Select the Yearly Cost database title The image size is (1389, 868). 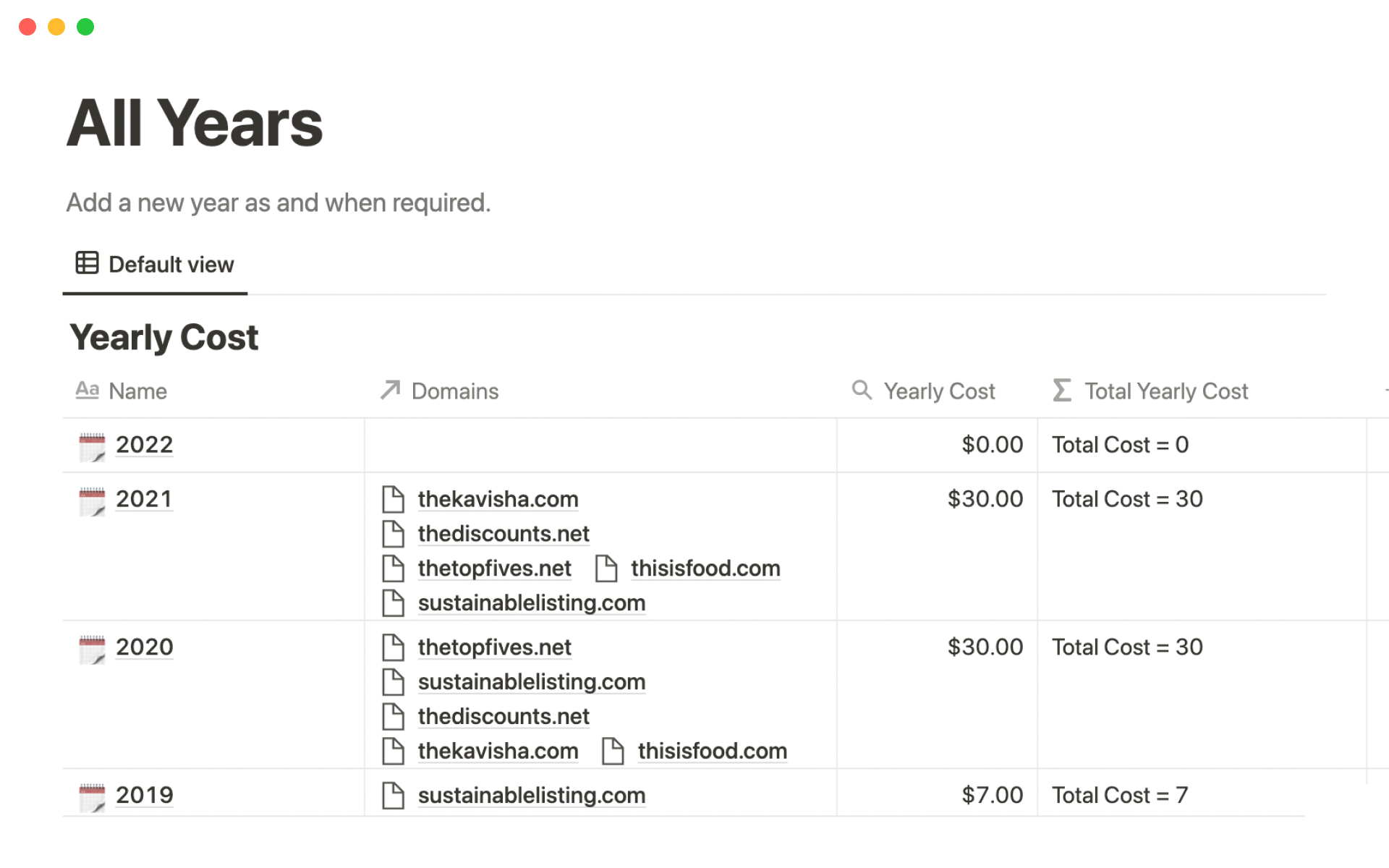click(164, 338)
